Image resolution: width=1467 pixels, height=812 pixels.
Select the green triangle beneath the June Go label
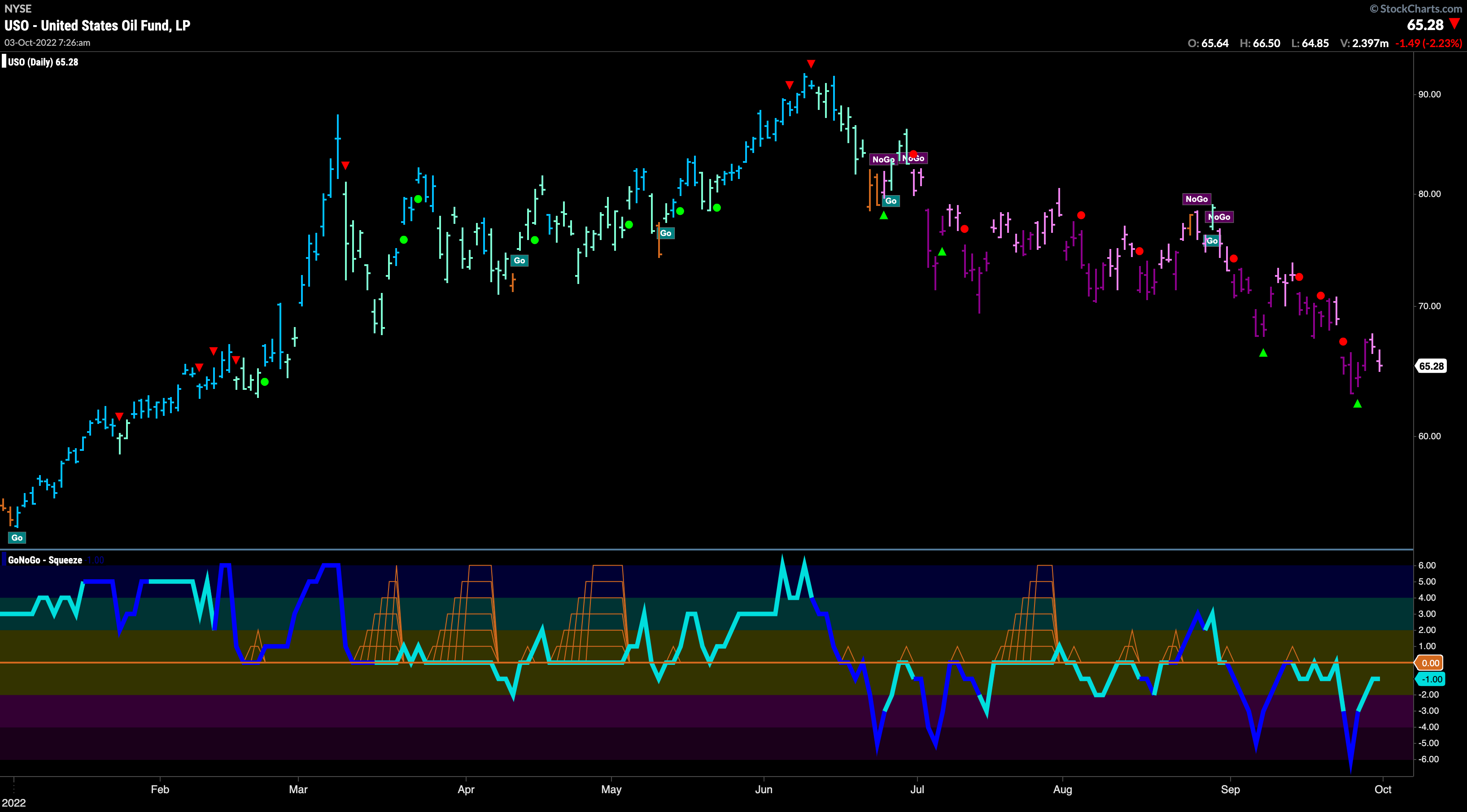pyautogui.click(x=884, y=215)
